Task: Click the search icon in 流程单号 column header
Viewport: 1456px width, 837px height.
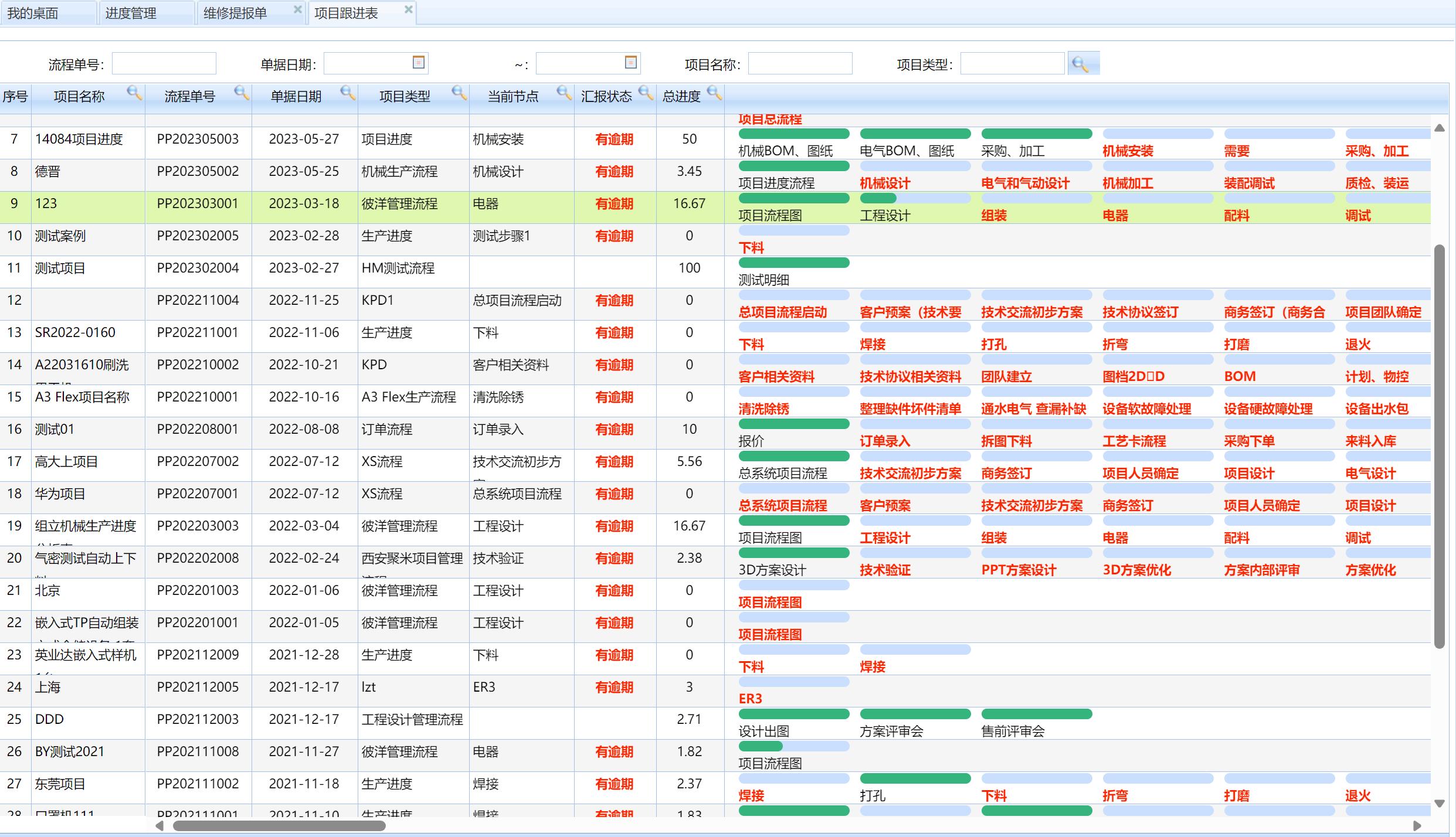Action: tap(241, 93)
